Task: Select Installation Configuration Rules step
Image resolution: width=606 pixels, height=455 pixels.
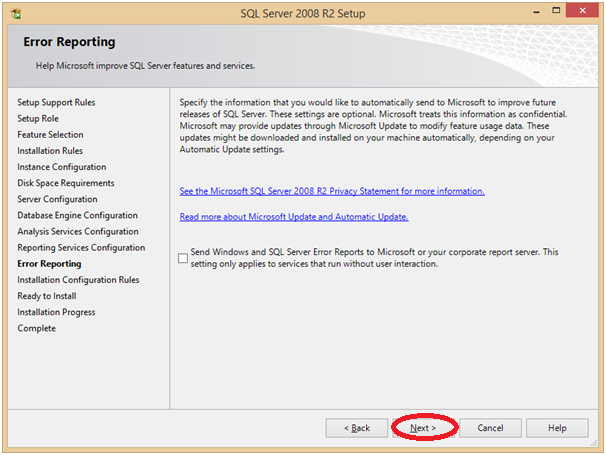Action: coord(78,280)
